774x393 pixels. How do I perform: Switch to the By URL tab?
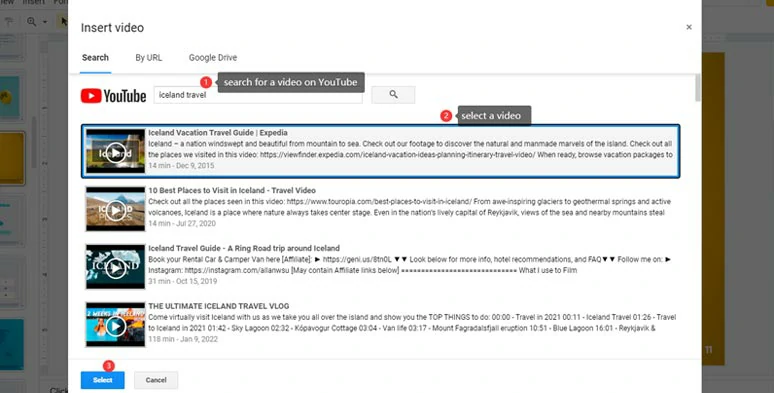point(149,57)
